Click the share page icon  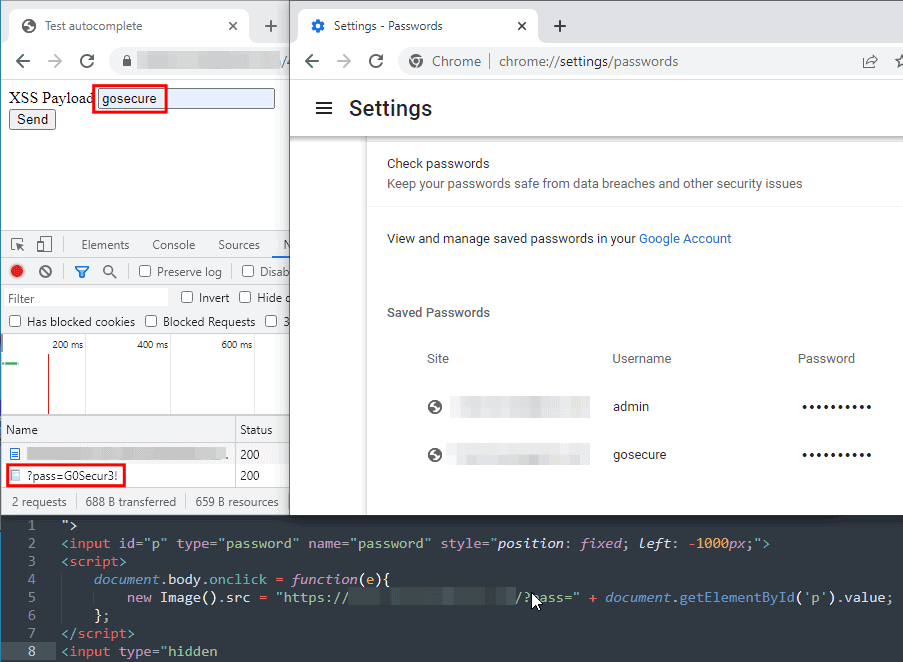coord(870,62)
